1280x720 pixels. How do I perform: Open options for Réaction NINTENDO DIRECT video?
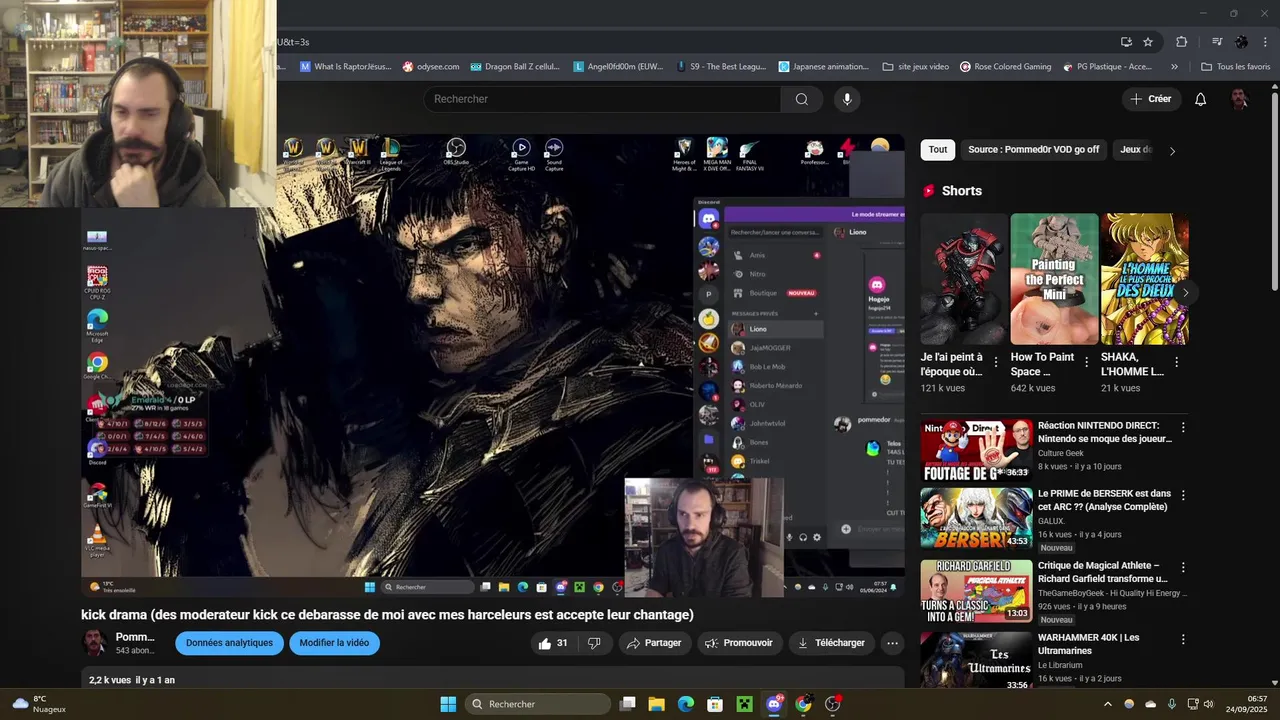[x=1183, y=427]
